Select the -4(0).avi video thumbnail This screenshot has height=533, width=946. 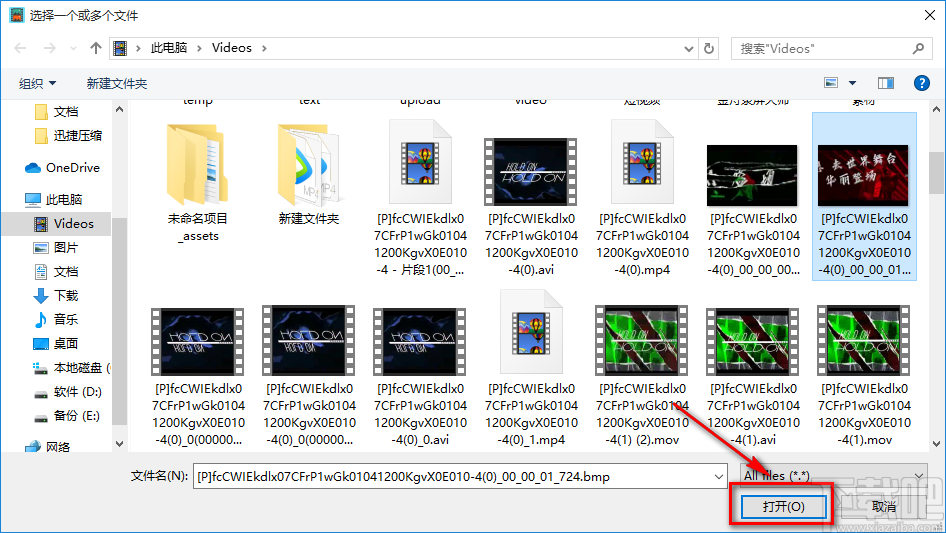click(x=531, y=171)
